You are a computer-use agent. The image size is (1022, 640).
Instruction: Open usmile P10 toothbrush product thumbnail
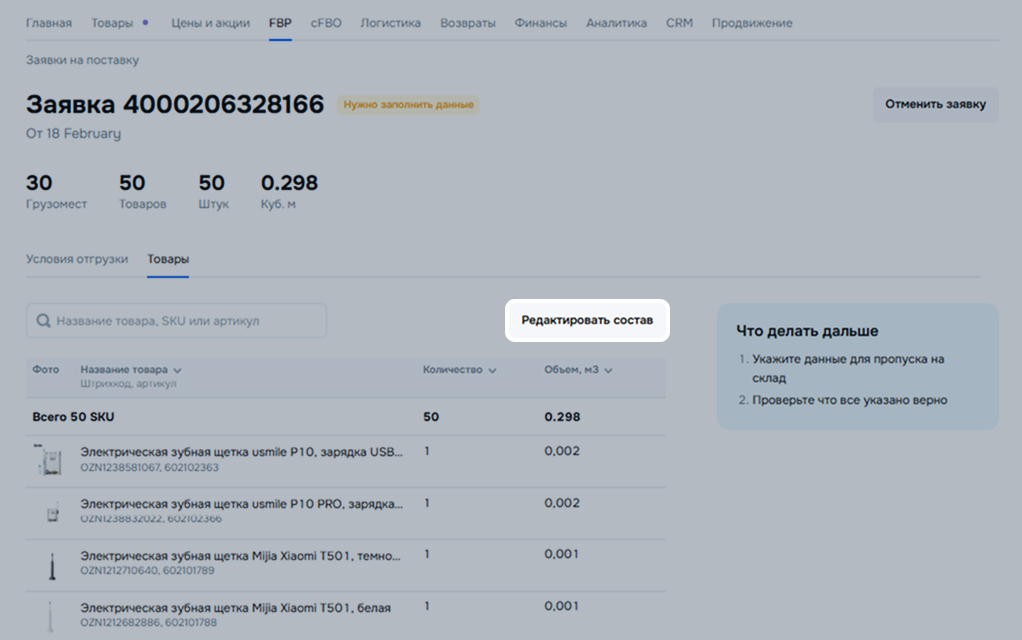point(49,460)
